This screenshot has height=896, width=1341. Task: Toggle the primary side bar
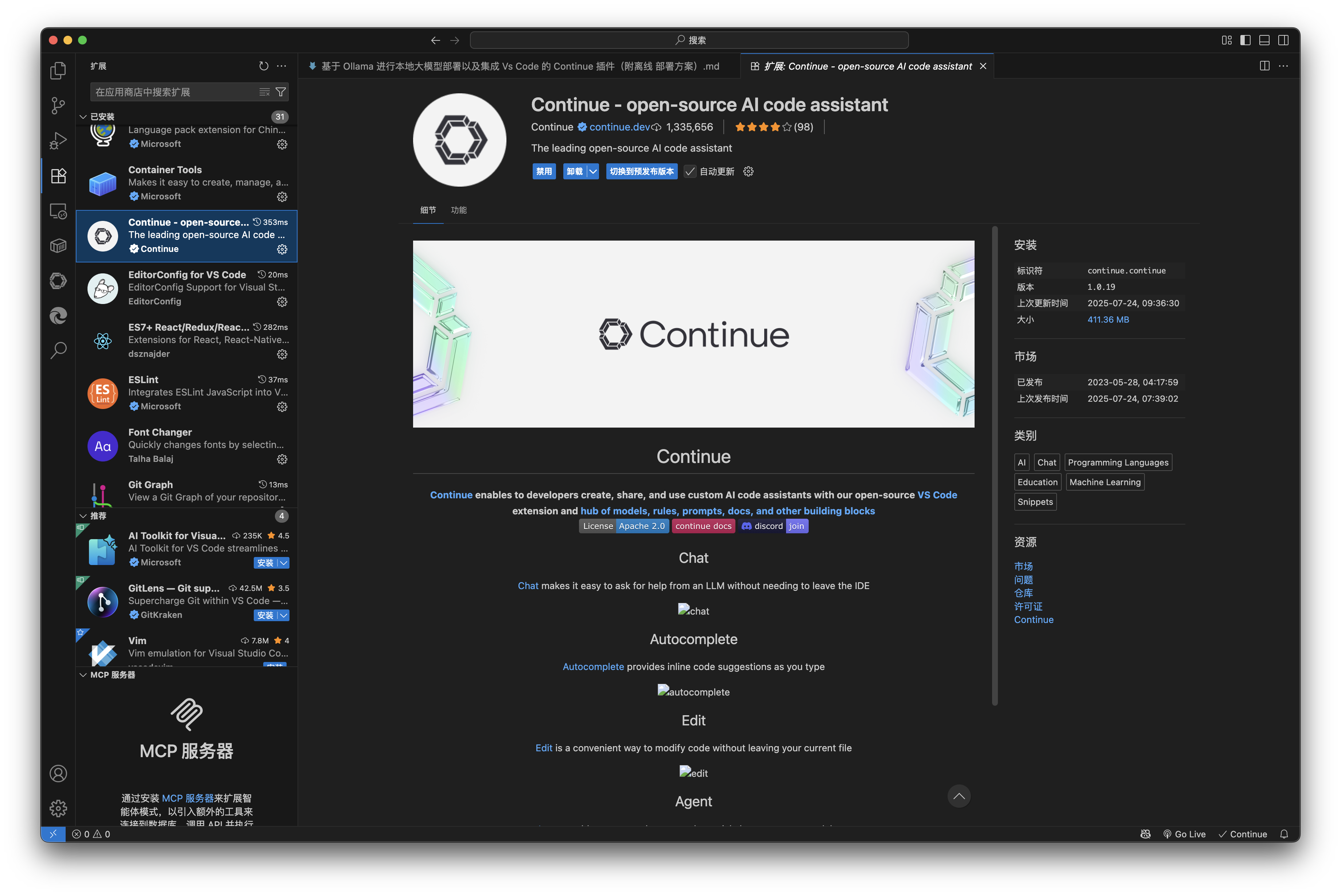point(1245,40)
